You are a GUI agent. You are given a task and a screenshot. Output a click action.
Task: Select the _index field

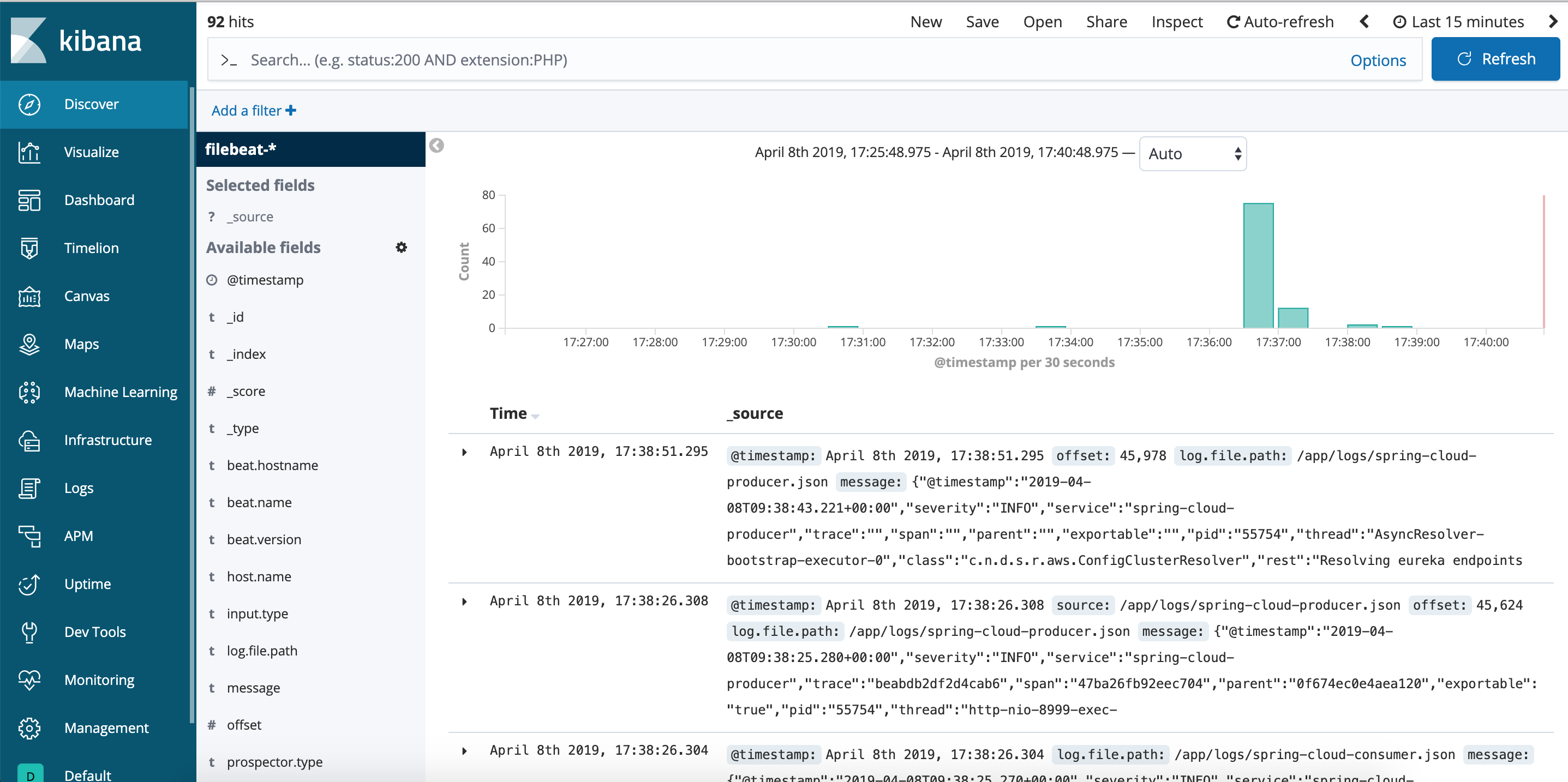[246, 354]
